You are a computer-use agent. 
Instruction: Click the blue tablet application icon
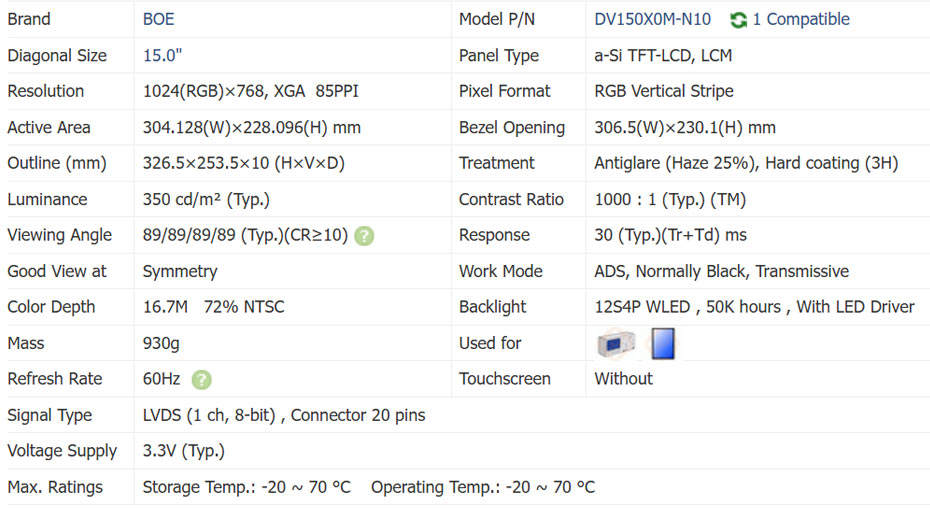click(663, 344)
